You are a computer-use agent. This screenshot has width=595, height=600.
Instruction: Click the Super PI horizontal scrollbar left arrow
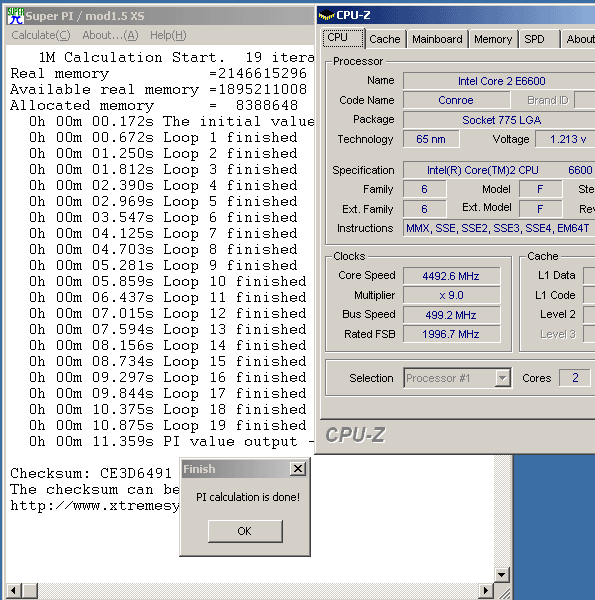13,591
